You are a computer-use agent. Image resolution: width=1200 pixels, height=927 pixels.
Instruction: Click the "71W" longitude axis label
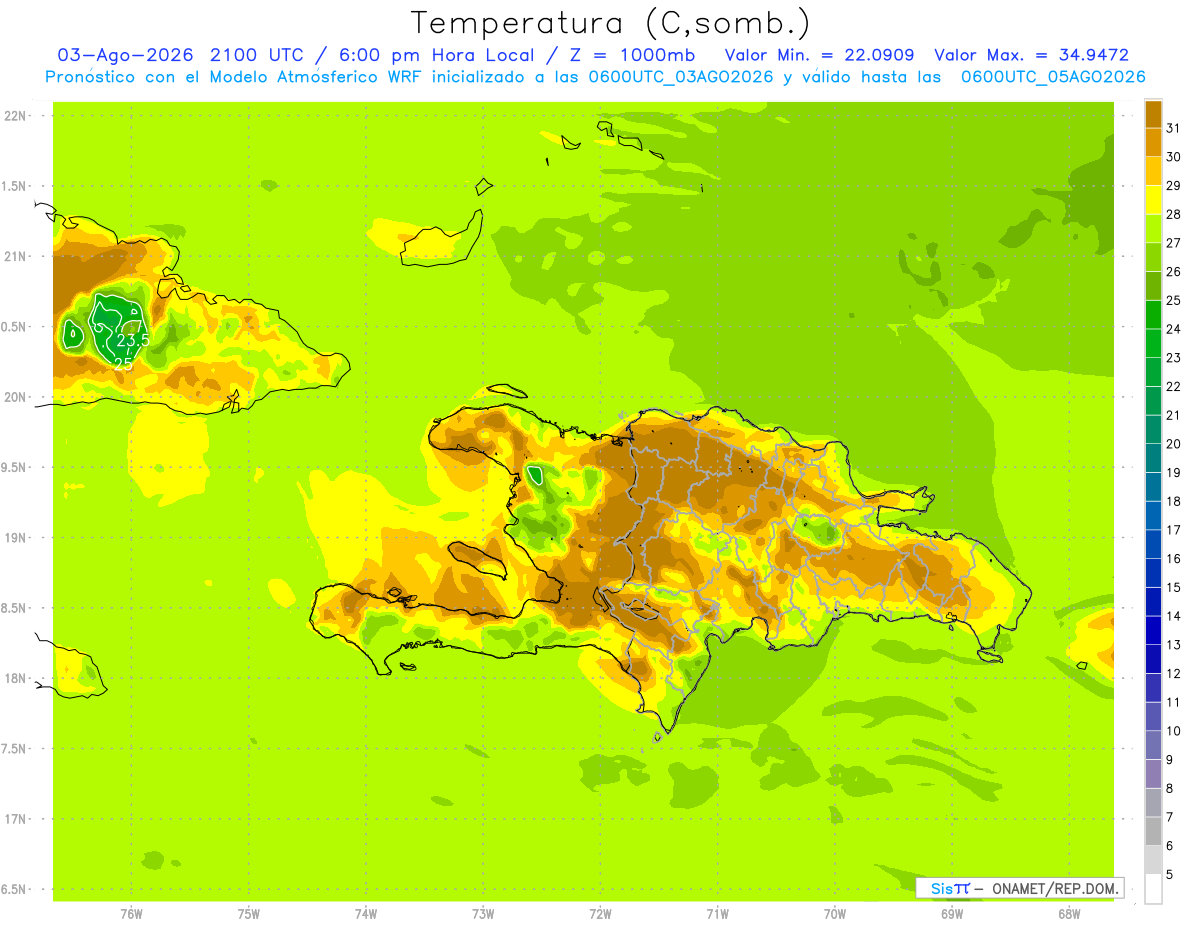coord(717,914)
